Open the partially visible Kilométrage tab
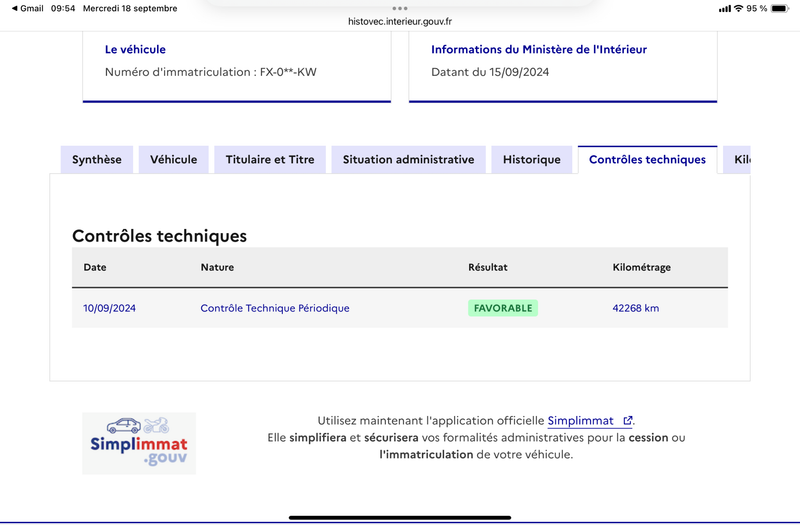Viewport: 800px width, 525px height. coord(737,160)
